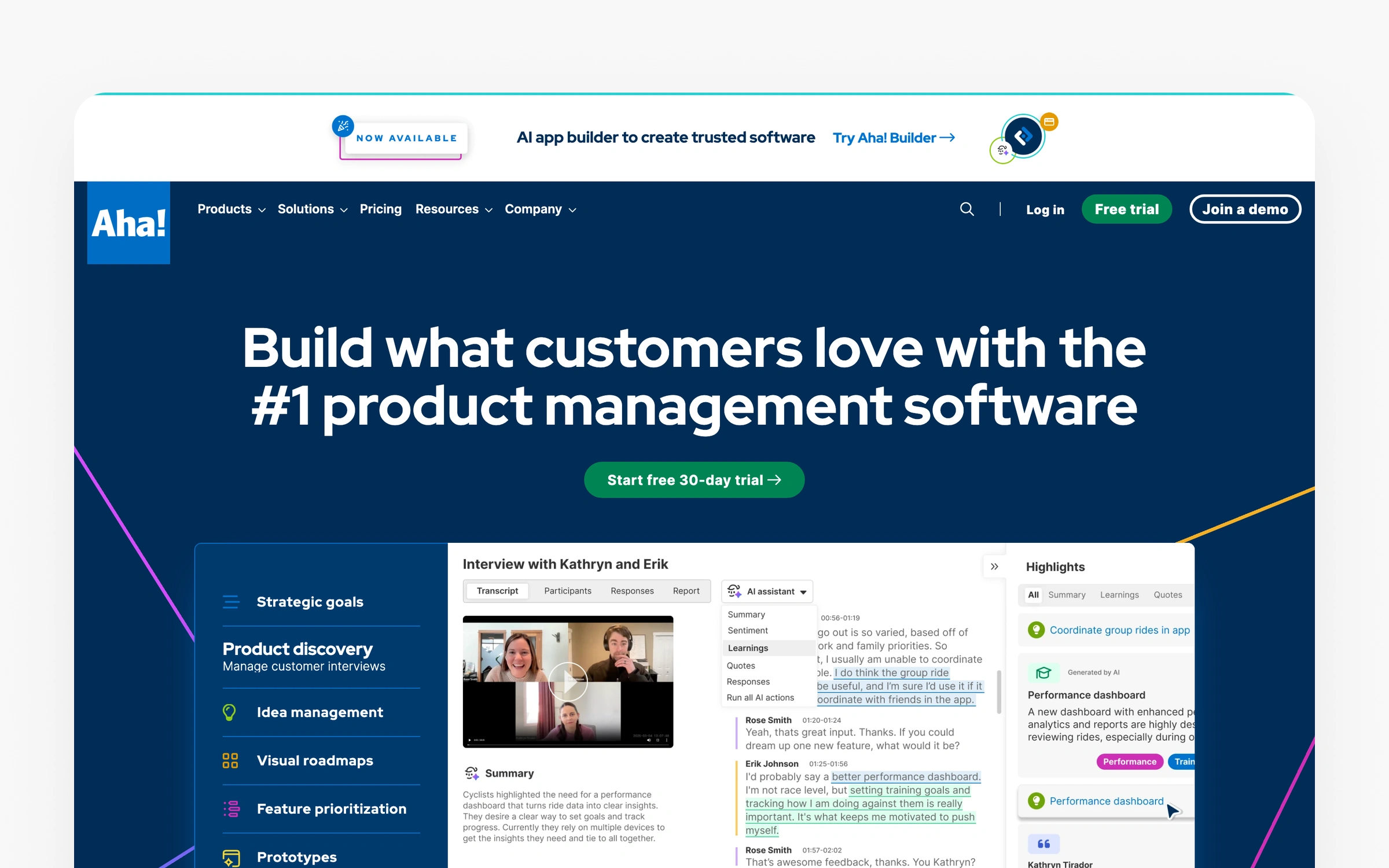Select Summary in AI assistant menu
Viewport: 1389px width, 868px height.
coord(746,615)
